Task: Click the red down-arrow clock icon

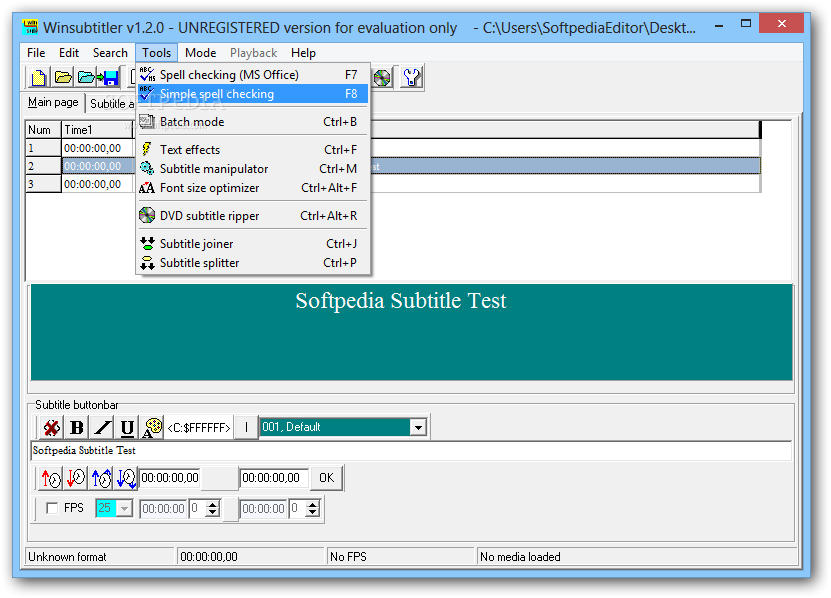Action: [76, 479]
